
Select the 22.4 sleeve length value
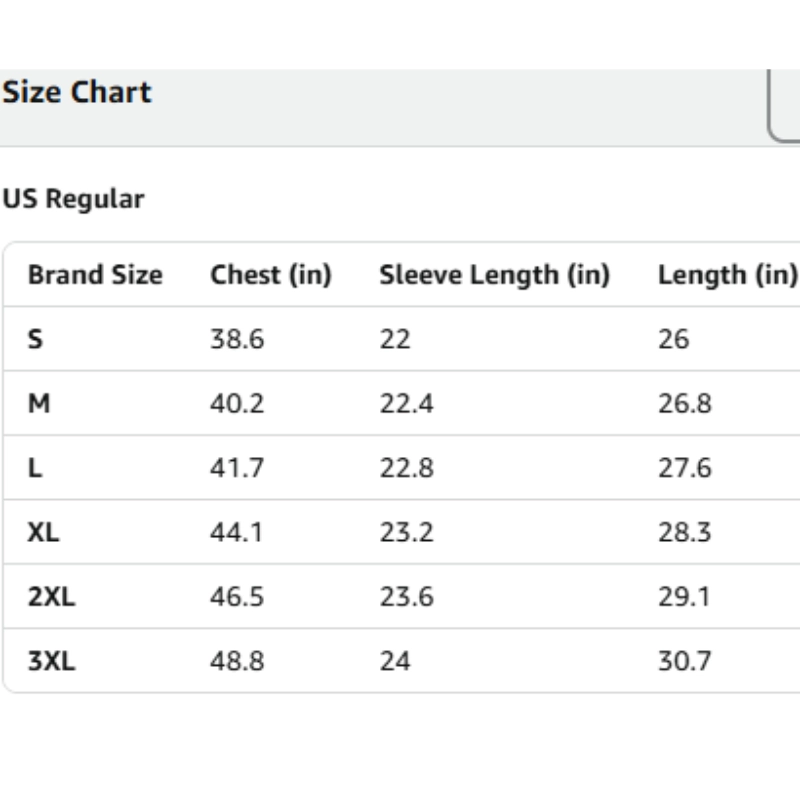click(406, 404)
